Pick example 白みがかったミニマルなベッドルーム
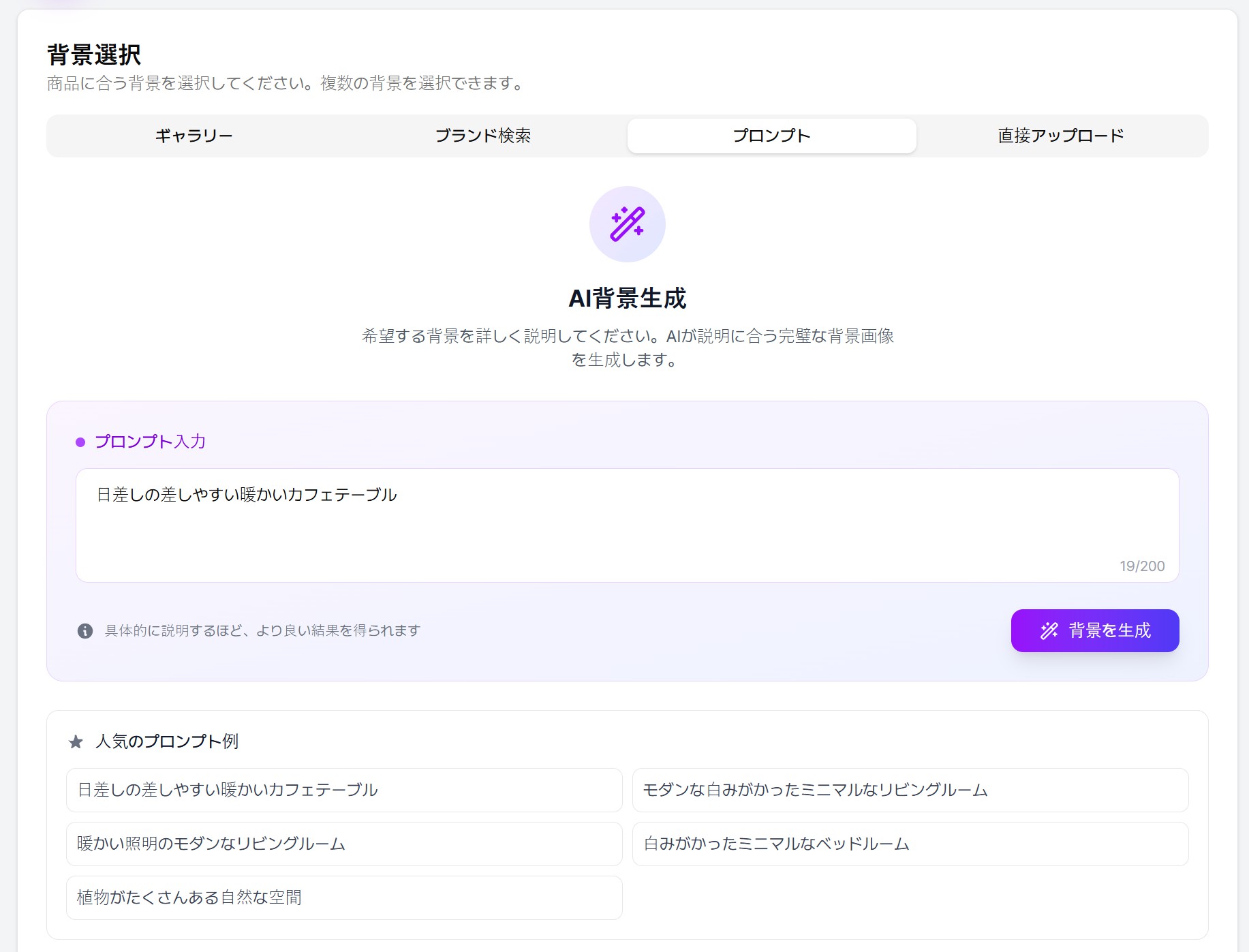Screen dimensions: 1249x952 coord(910,844)
